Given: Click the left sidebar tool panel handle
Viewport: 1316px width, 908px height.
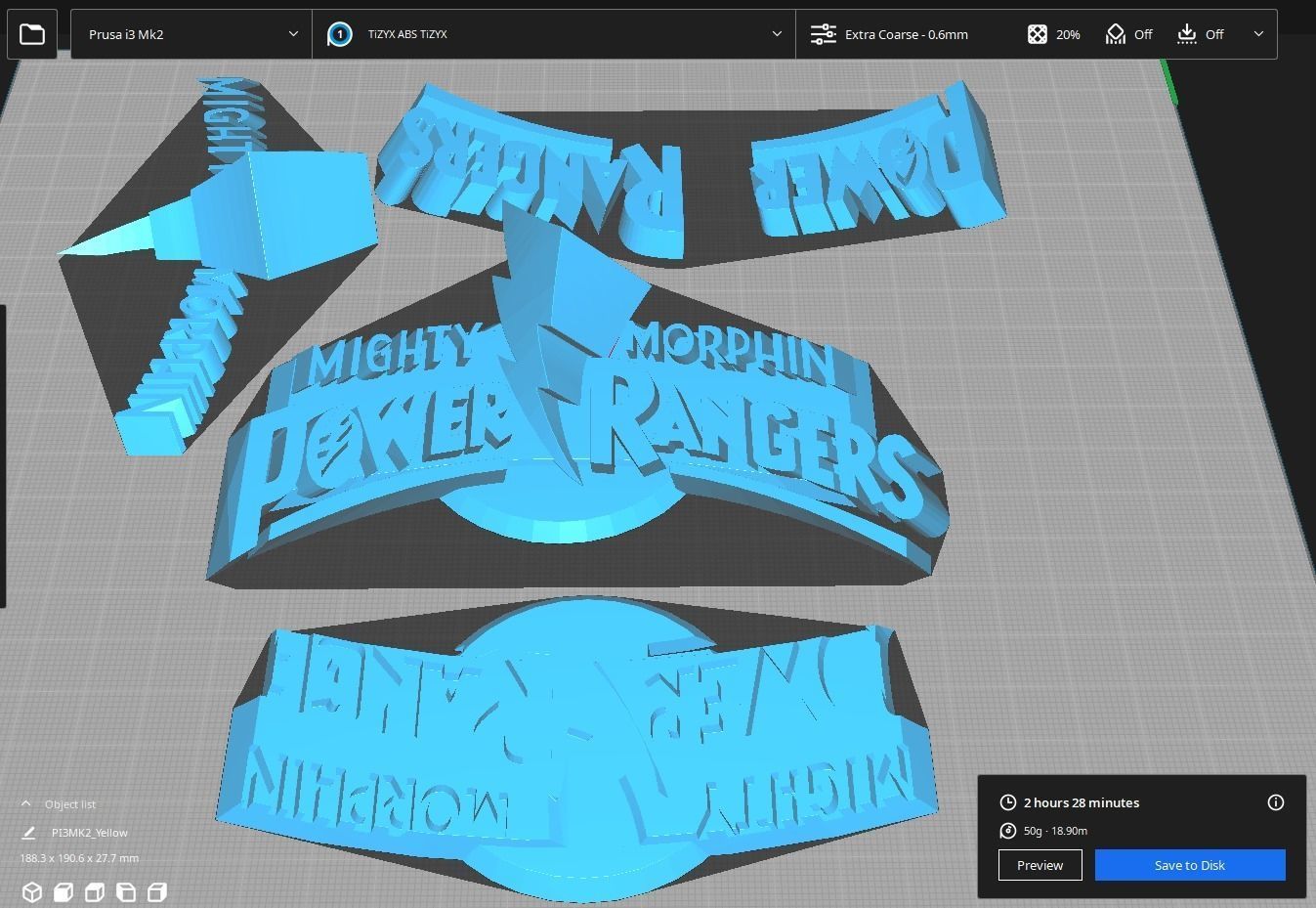Looking at the screenshot, I should (x=3, y=455).
